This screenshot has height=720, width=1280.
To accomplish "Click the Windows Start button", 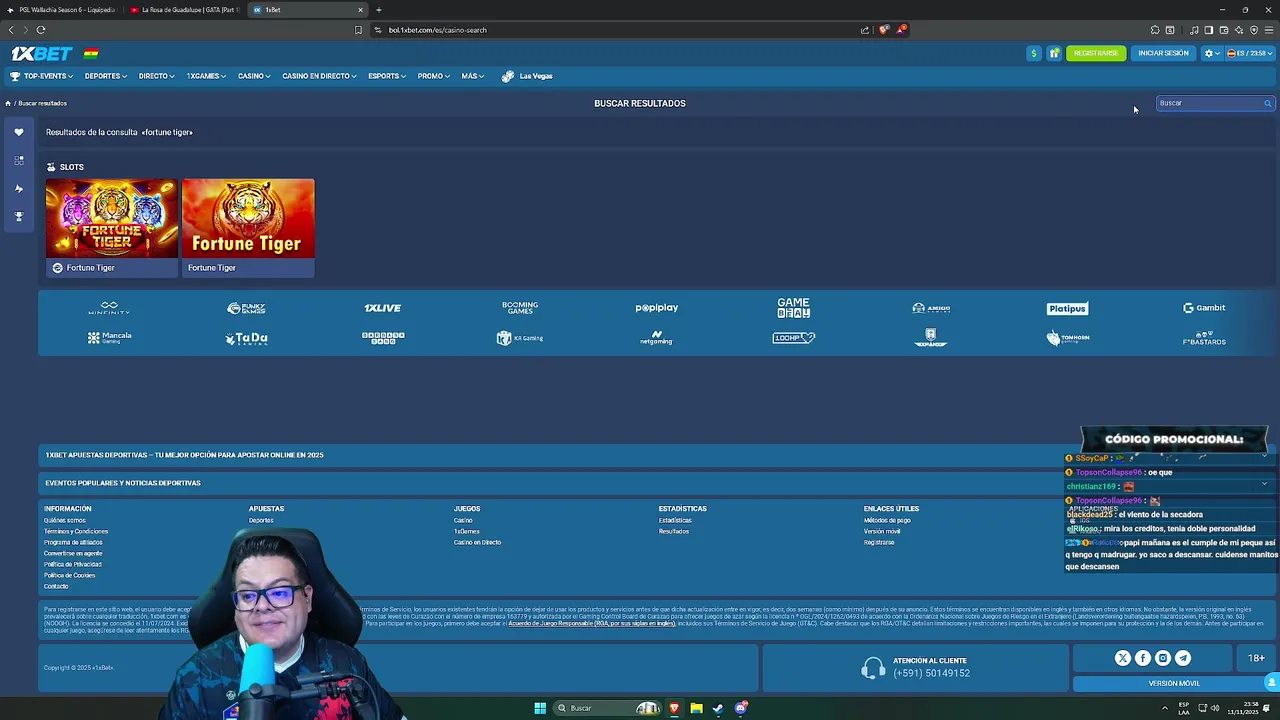I will click(x=540, y=708).
